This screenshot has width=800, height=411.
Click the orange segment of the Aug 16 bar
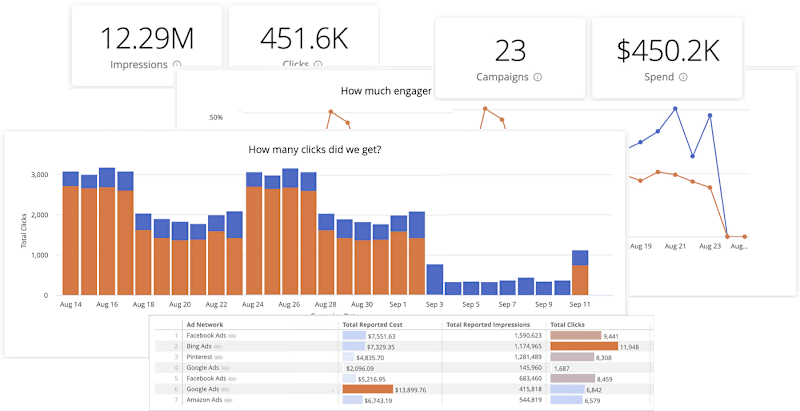tap(107, 241)
